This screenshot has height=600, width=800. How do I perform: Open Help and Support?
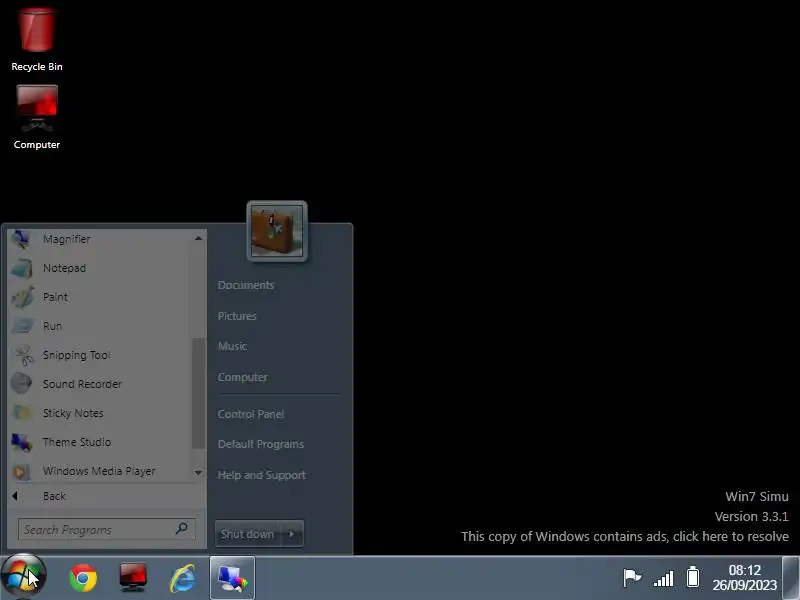point(262,476)
